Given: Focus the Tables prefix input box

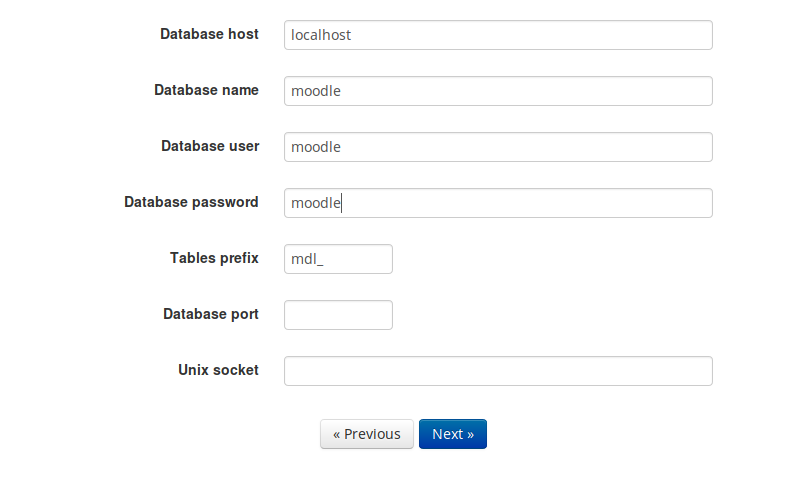Looking at the screenshot, I should [338, 259].
